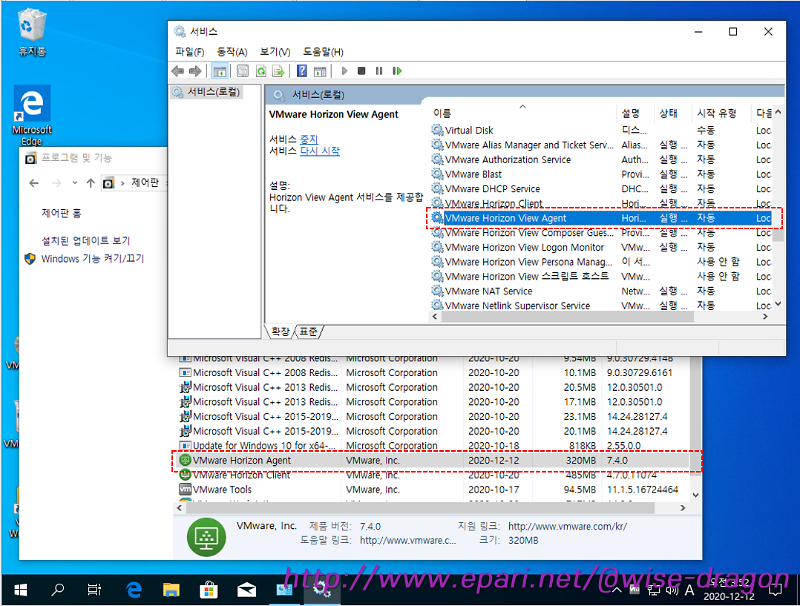Open Mail from the taskbar
The height and width of the screenshot is (606, 800).
coord(246,590)
